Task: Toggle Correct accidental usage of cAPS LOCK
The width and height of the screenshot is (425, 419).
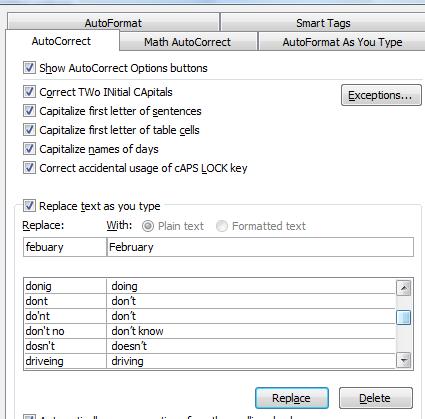Action: (x=29, y=168)
